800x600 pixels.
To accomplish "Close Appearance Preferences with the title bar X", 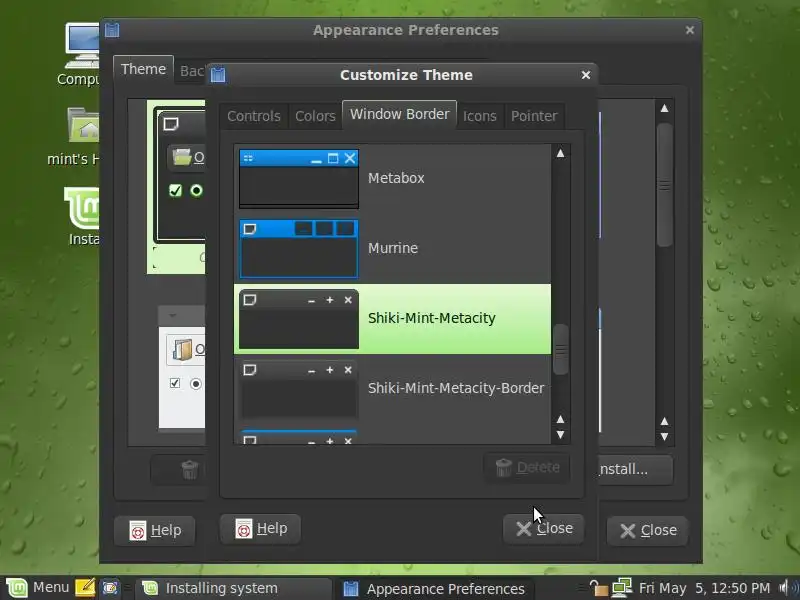I will [690, 30].
